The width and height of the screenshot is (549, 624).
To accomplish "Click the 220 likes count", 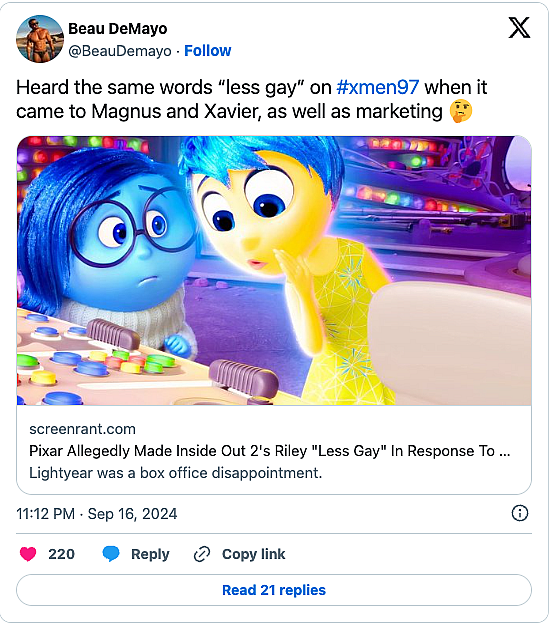I will [61, 554].
